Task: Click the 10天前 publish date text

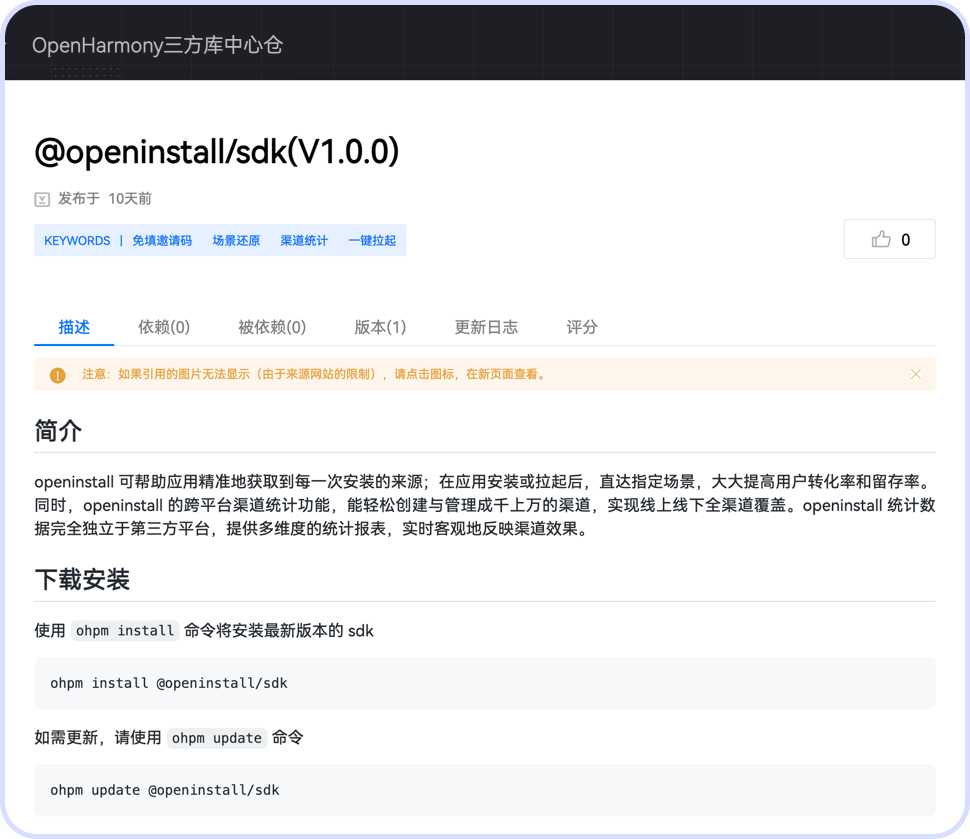Action: (x=130, y=199)
